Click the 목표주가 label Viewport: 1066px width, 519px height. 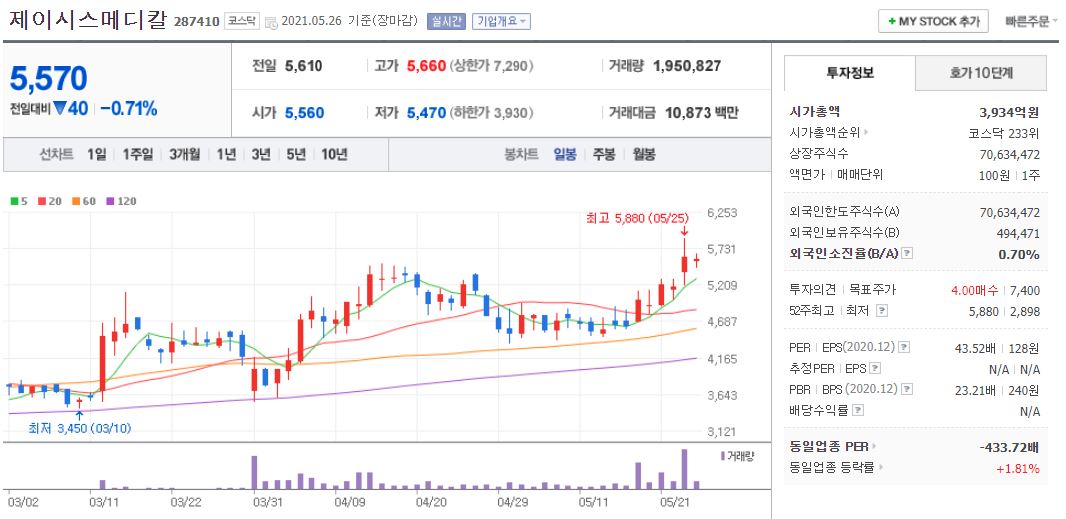pyautogui.click(x=875, y=290)
